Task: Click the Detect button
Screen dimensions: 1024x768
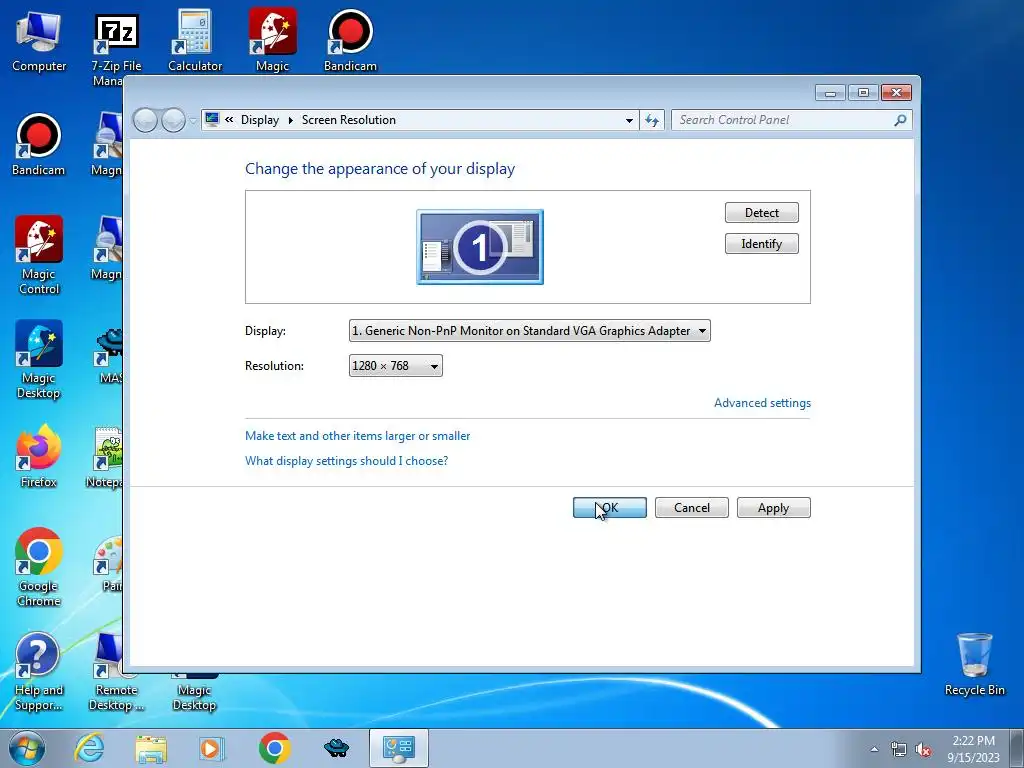Action: coord(761,213)
